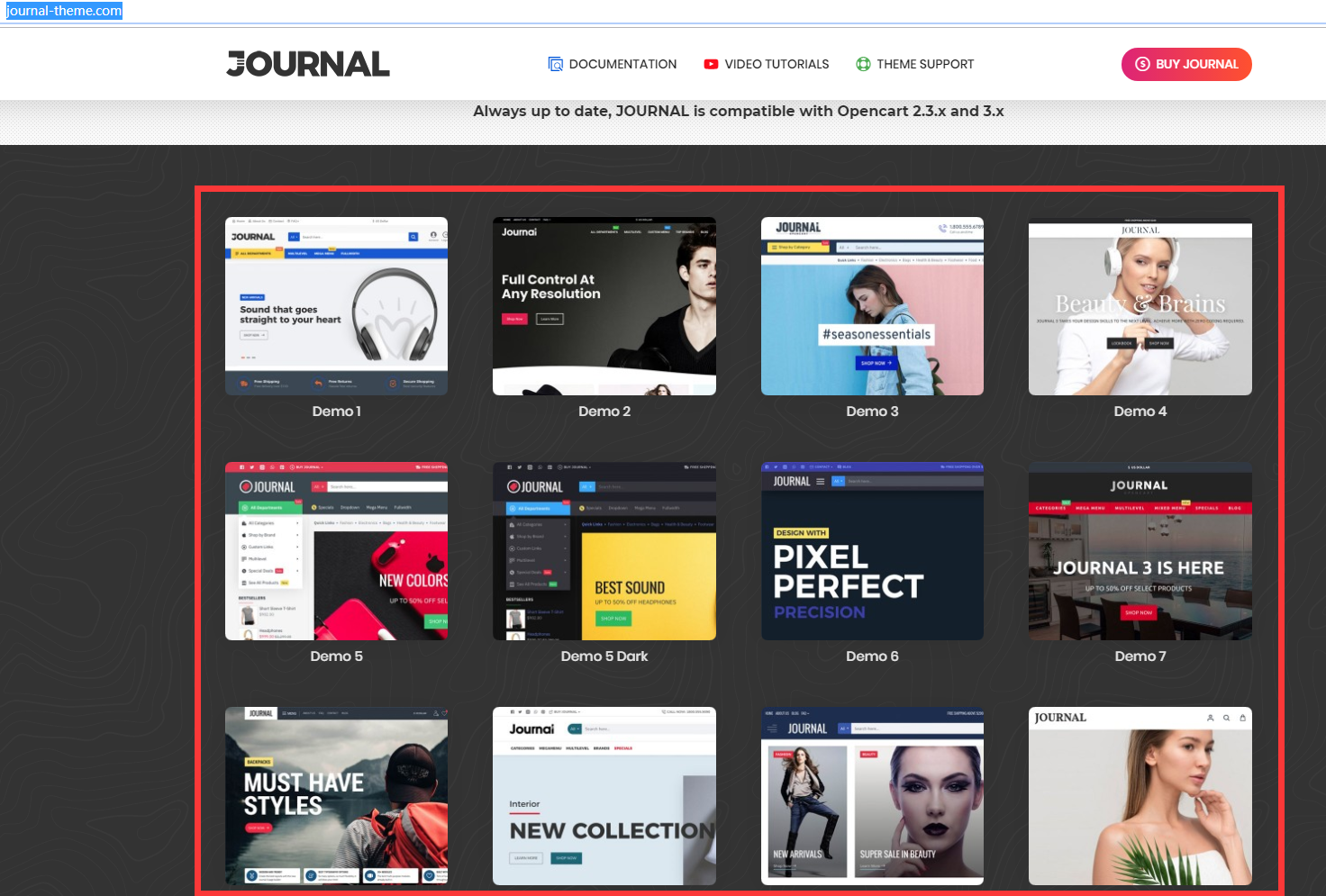This screenshot has width=1326, height=896.
Task: Open the New Arrivals beauty demo thumbnail
Action: [872, 796]
